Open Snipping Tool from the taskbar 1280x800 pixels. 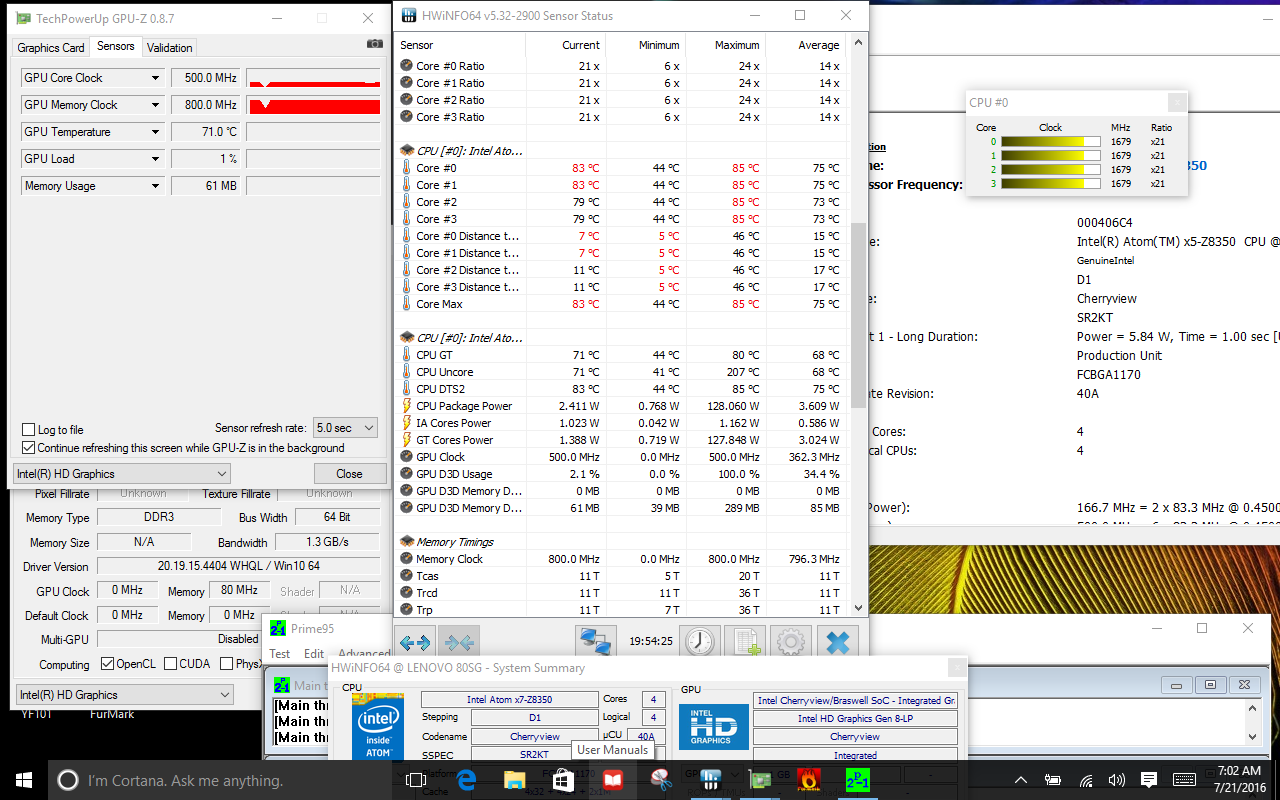click(662, 780)
